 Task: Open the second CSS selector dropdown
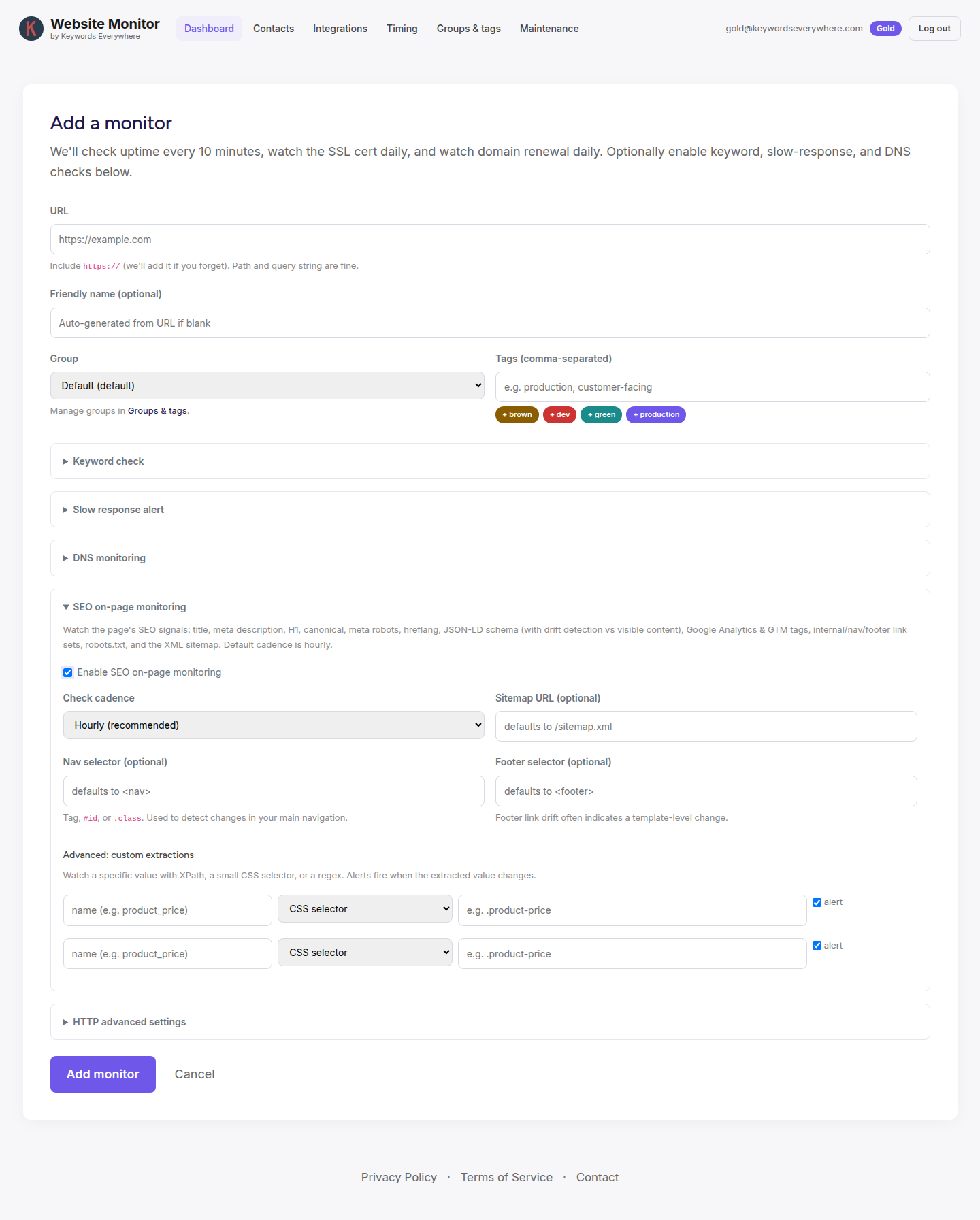click(365, 953)
